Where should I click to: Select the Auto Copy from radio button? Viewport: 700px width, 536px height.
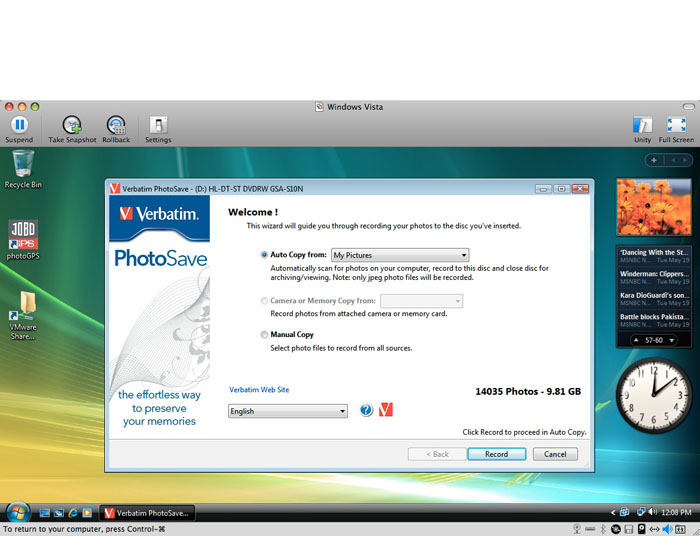(264, 255)
